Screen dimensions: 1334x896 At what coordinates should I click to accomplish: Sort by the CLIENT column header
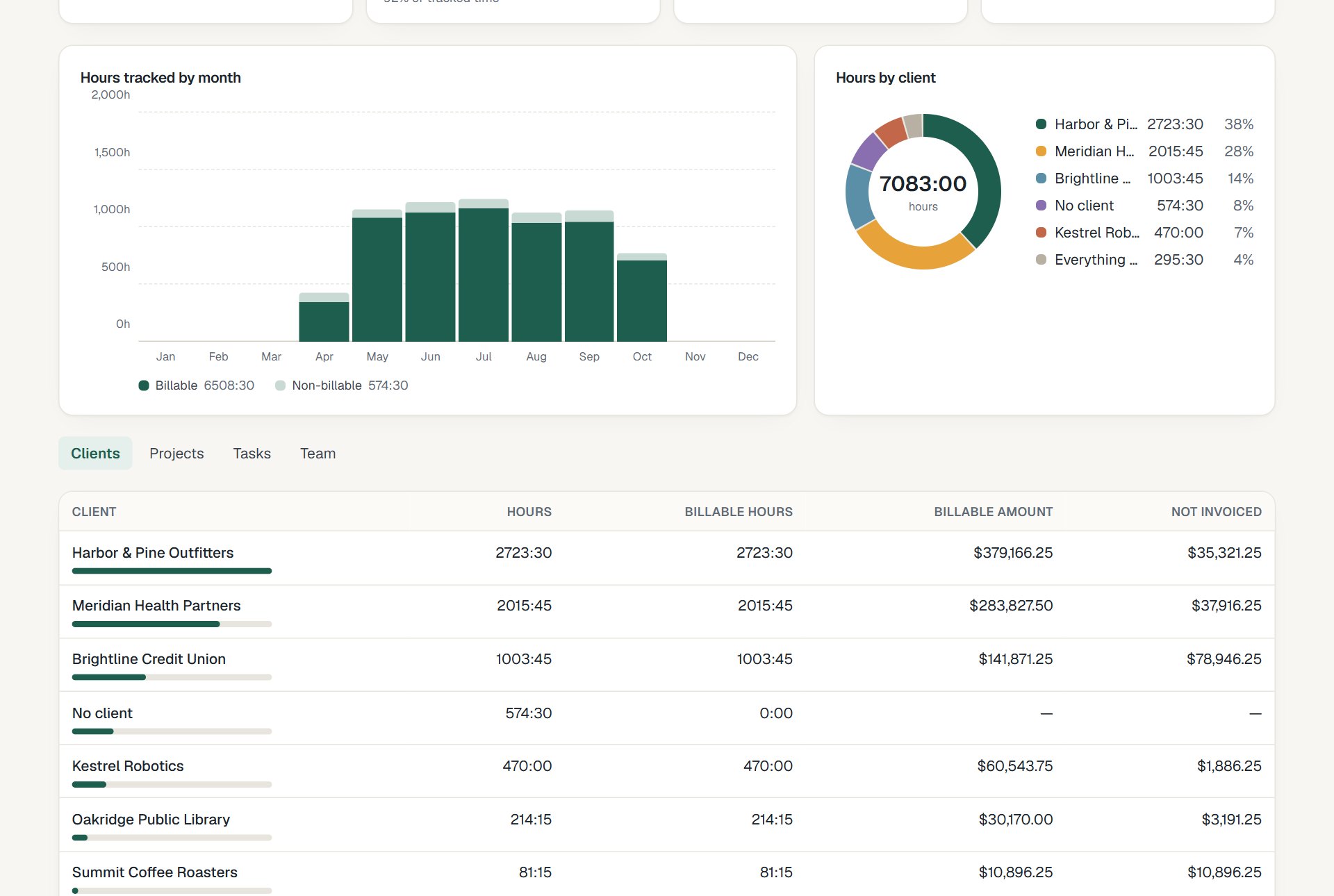click(94, 512)
